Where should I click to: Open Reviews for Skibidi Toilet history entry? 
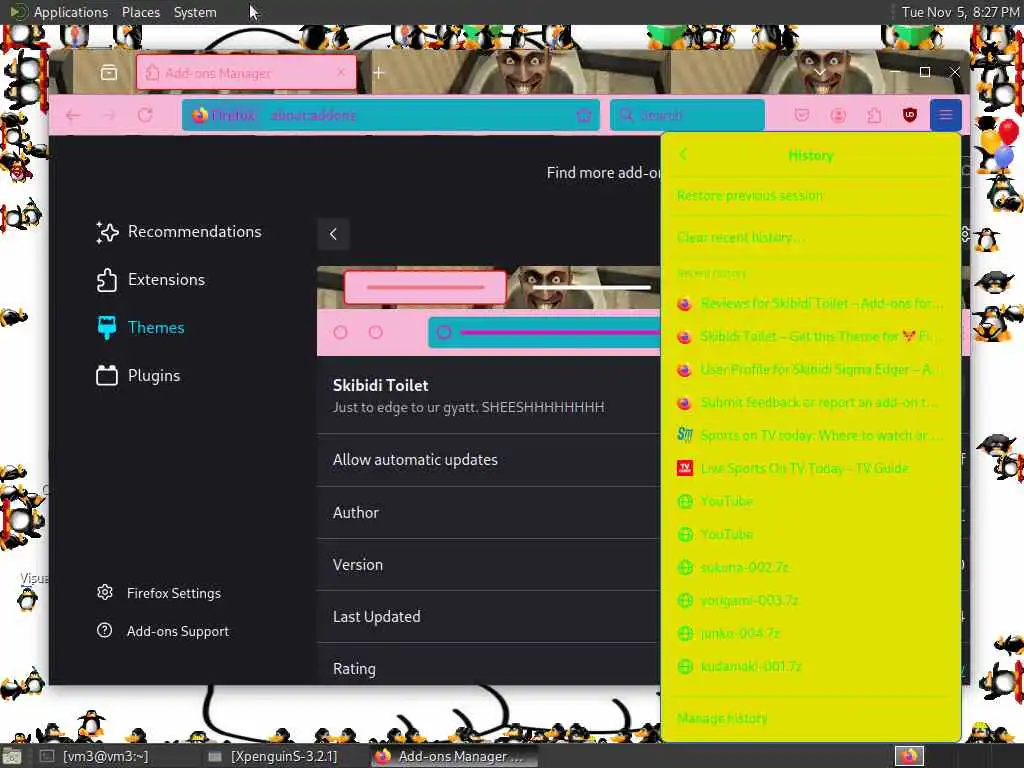point(810,304)
